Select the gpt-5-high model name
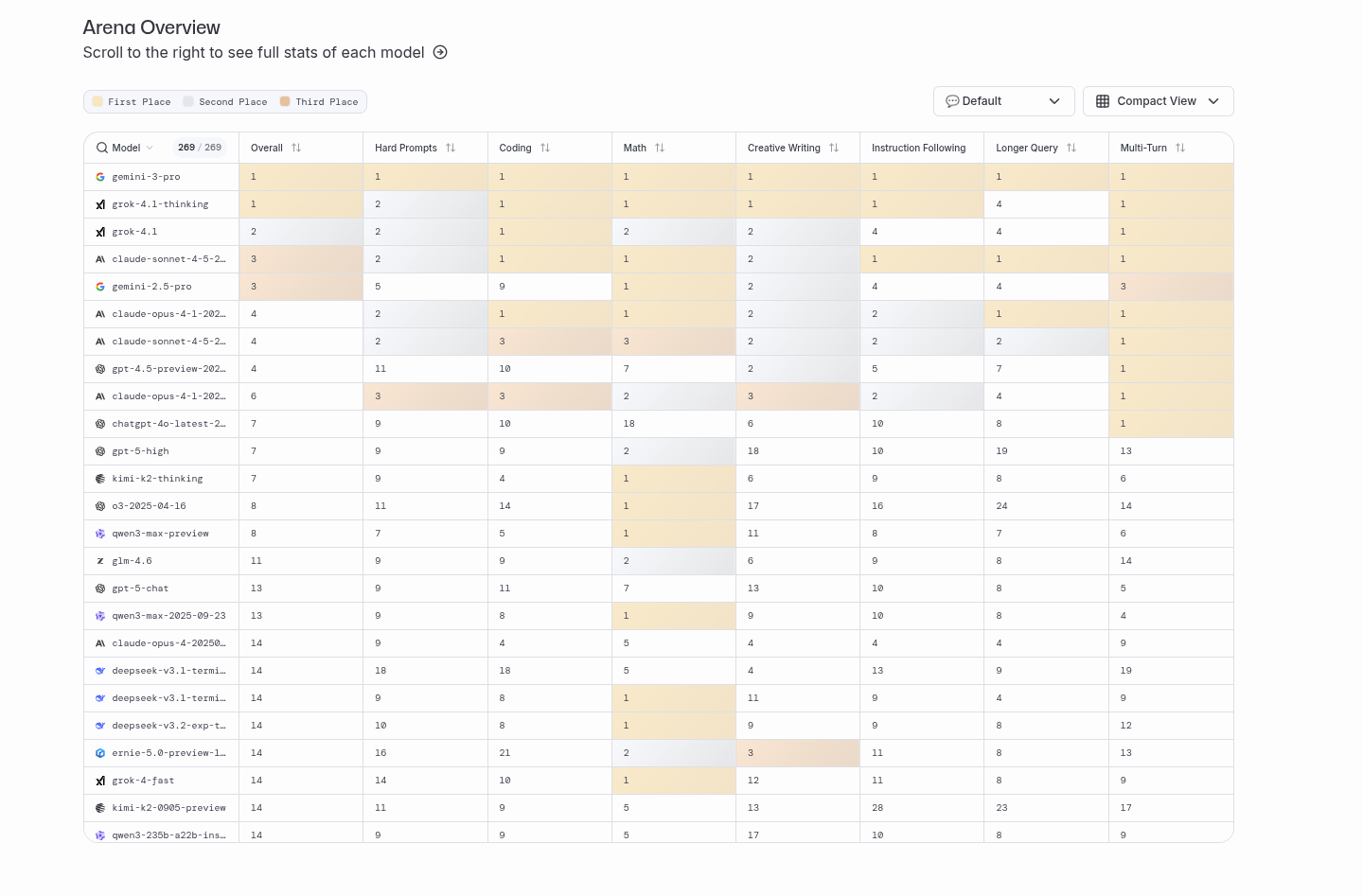The height and width of the screenshot is (896, 1363). [140, 451]
